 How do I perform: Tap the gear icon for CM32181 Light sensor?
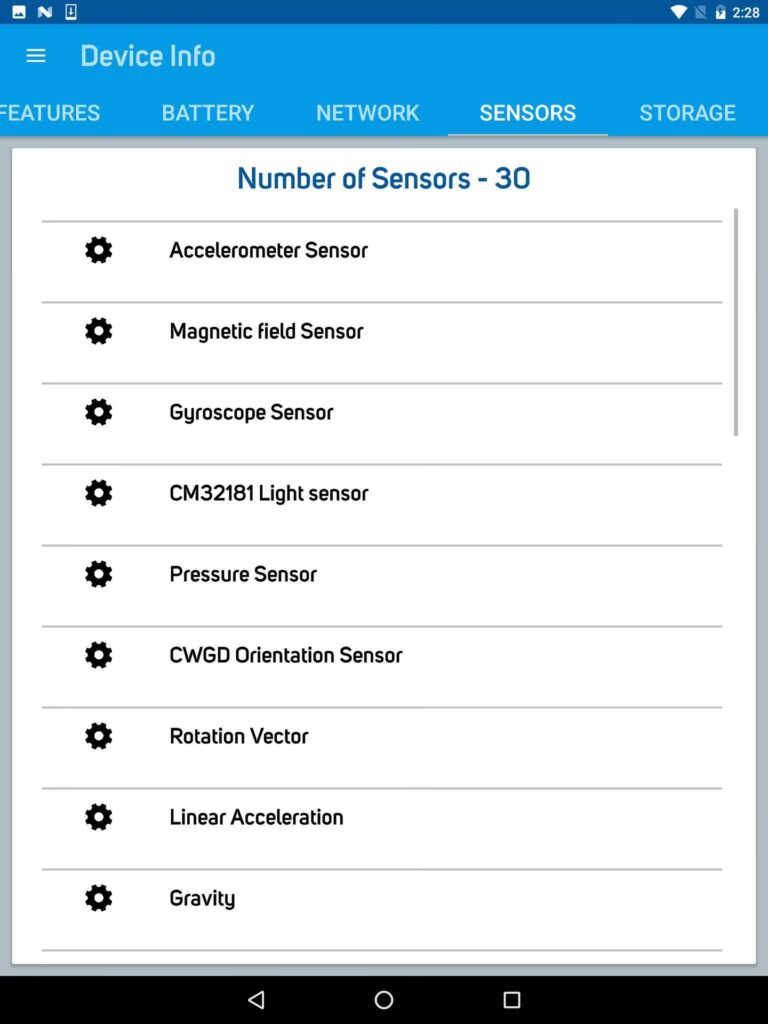click(98, 493)
